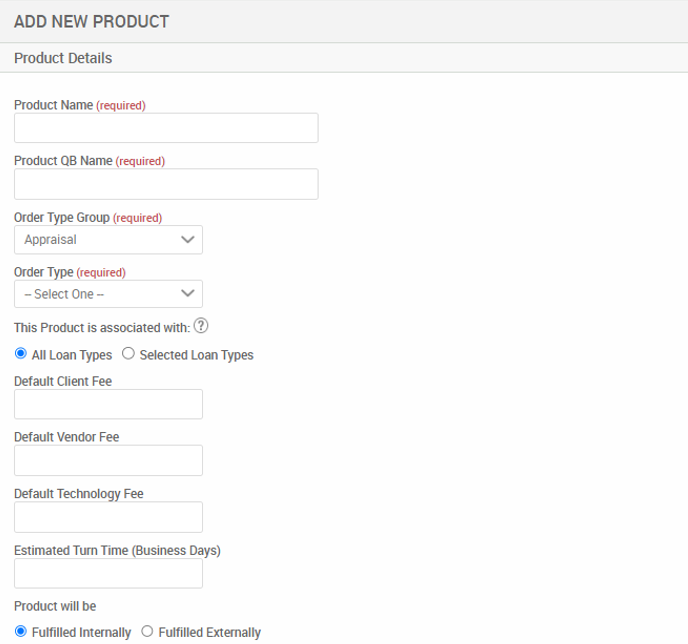The height and width of the screenshot is (644, 688).
Task: Choose the Selected Loan Types option
Action: point(128,354)
